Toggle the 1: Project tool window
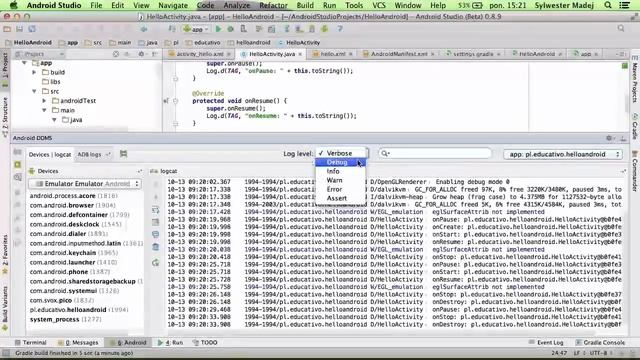This screenshot has height=360, width=640. pos(5,69)
